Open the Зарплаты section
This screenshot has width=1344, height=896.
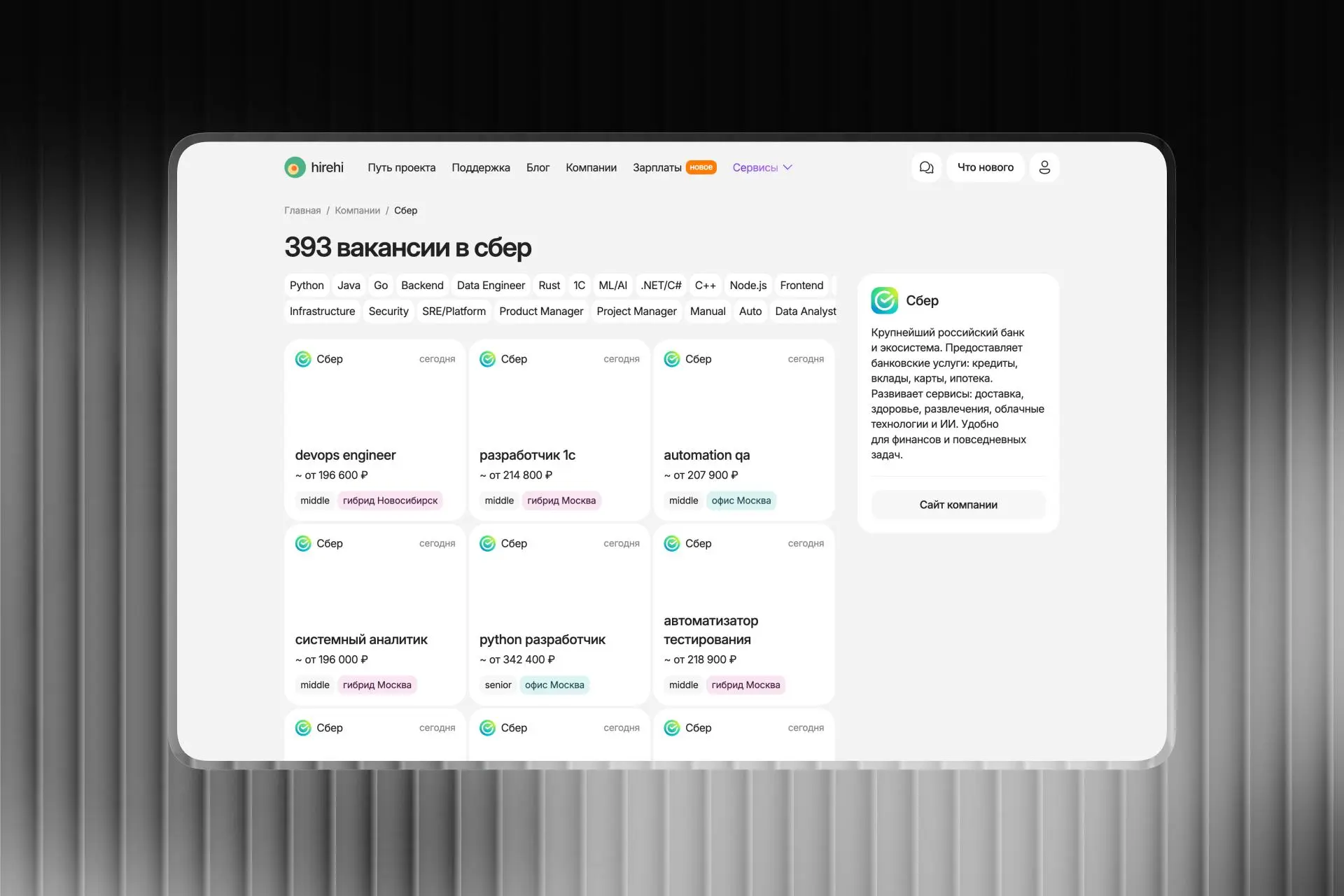click(657, 167)
